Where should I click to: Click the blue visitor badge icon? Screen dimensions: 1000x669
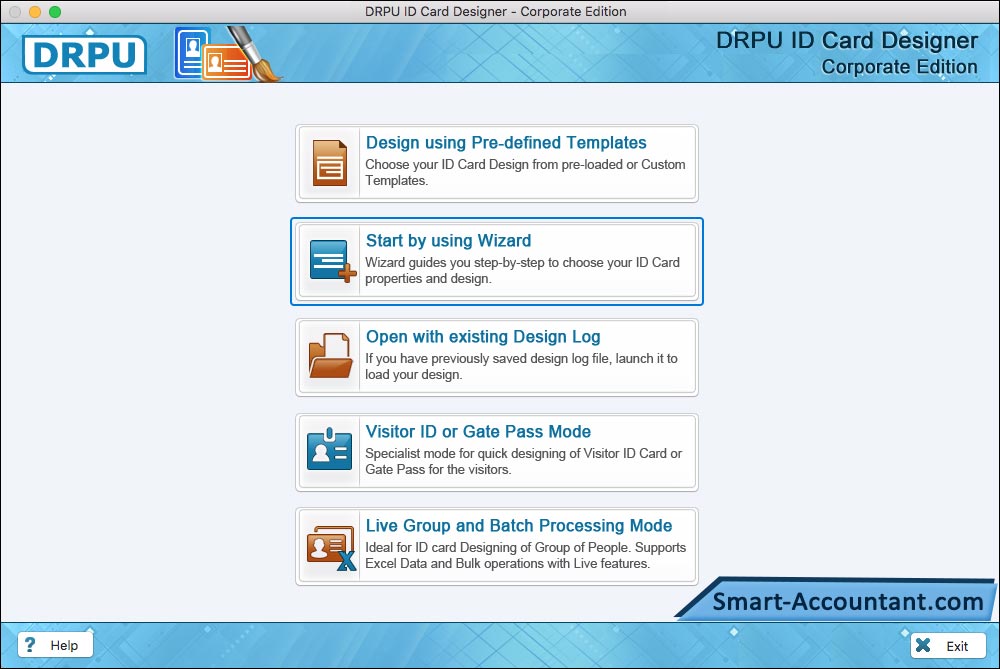(x=329, y=449)
